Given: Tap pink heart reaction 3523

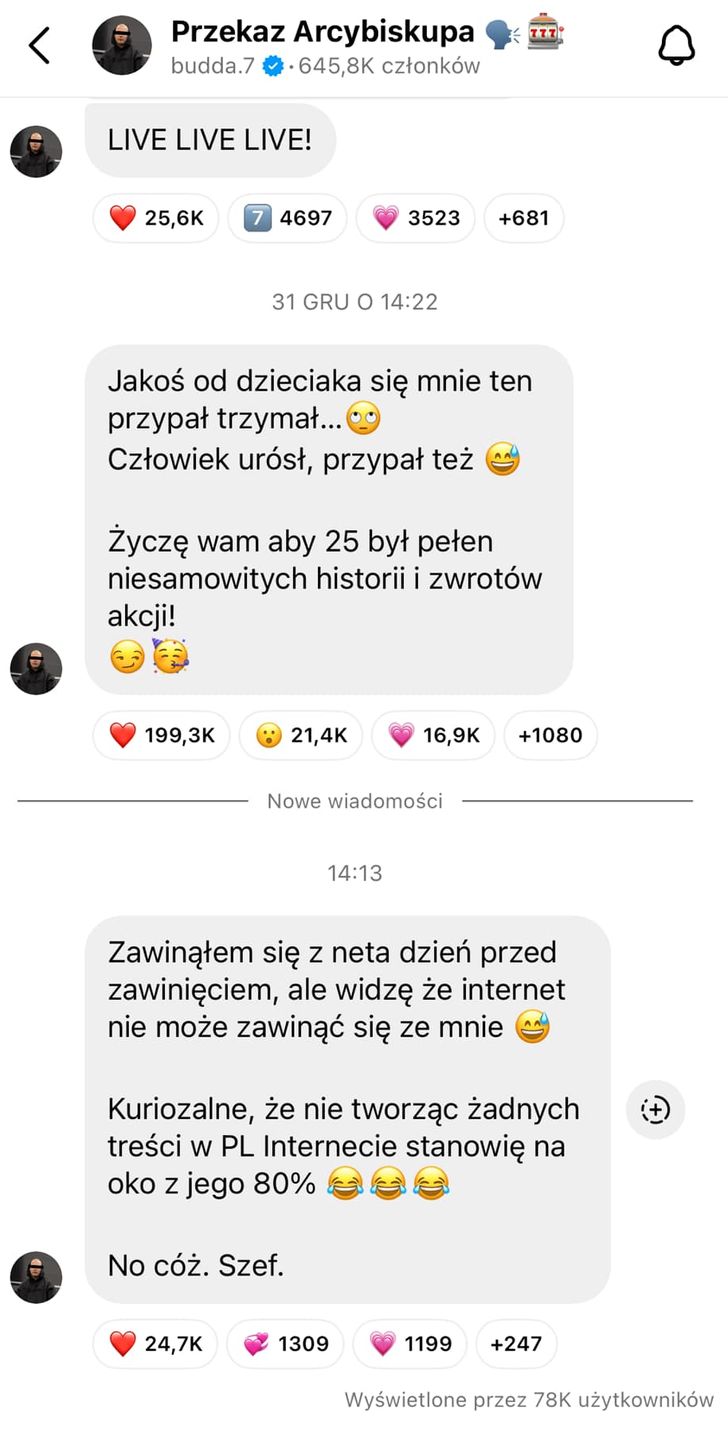Looking at the screenshot, I should point(415,218).
